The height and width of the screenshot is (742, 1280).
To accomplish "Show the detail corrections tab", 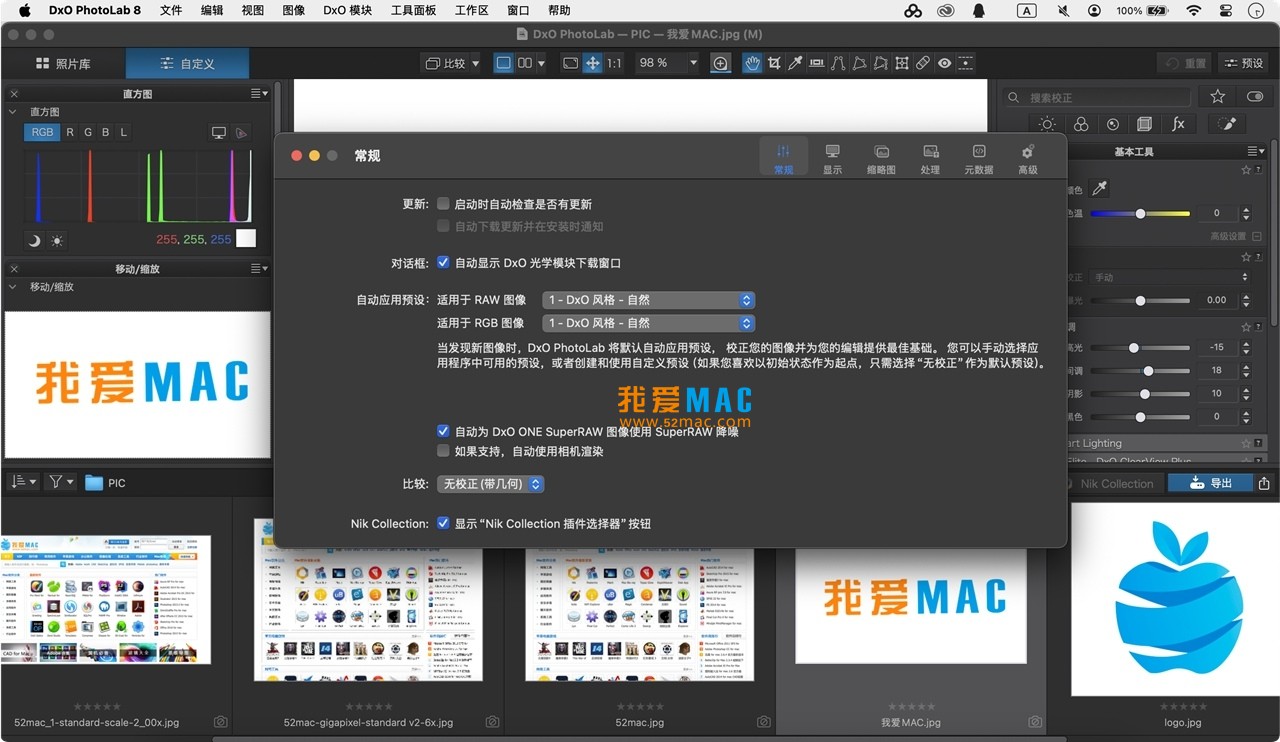I will pos(1113,124).
